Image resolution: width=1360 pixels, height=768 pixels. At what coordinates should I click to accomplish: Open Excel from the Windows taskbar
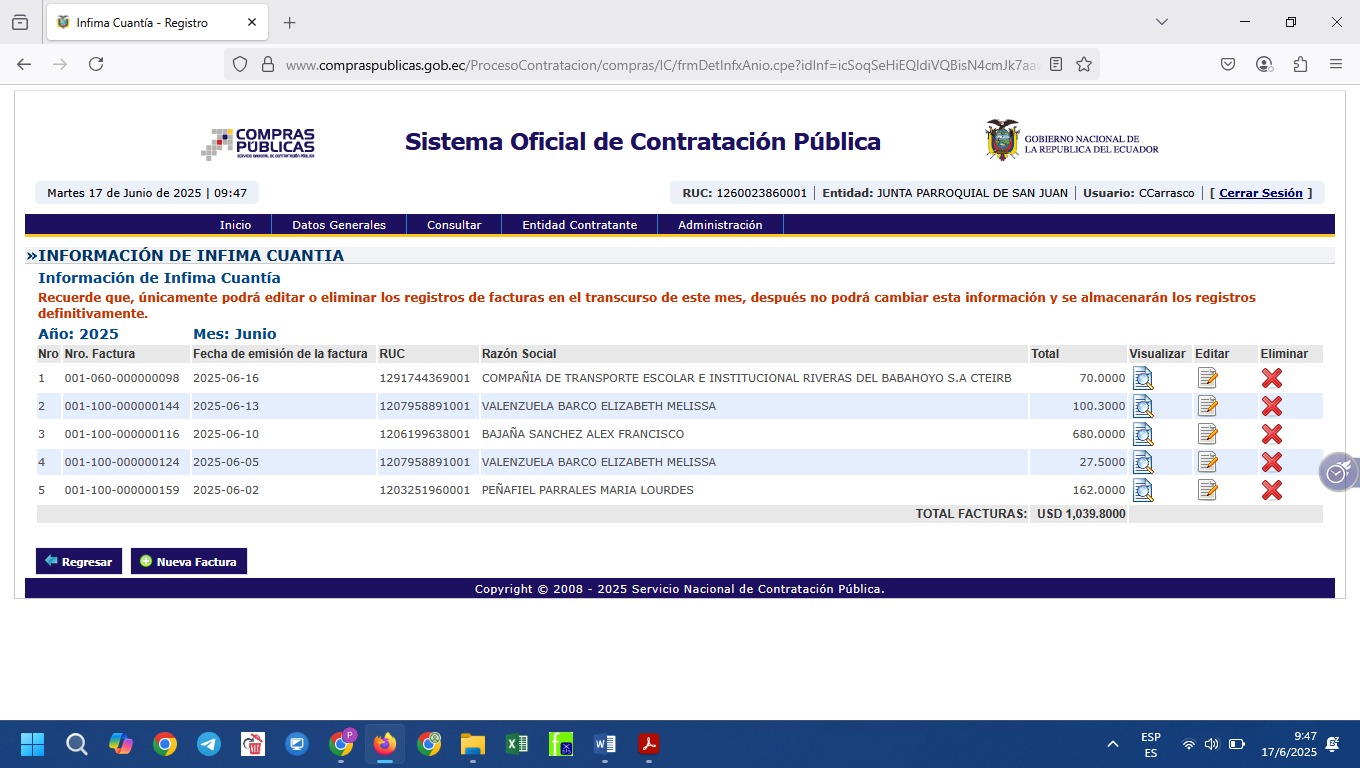(x=517, y=744)
